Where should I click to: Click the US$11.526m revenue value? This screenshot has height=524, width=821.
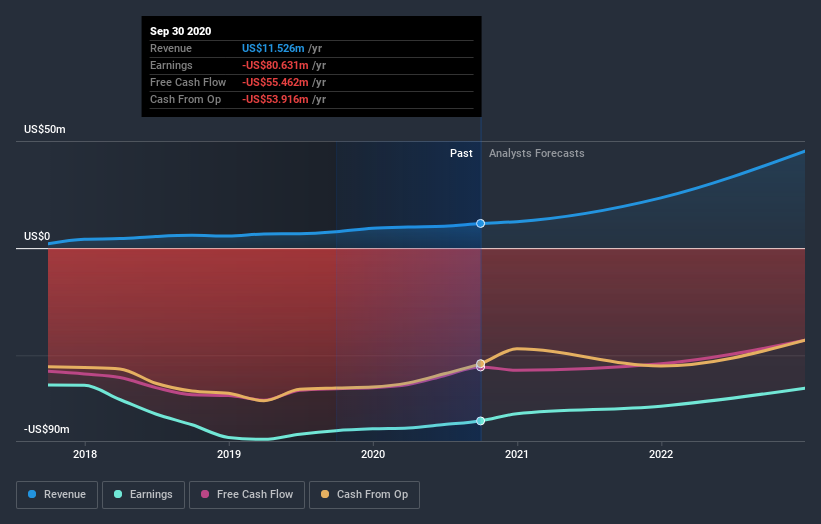[x=273, y=48]
